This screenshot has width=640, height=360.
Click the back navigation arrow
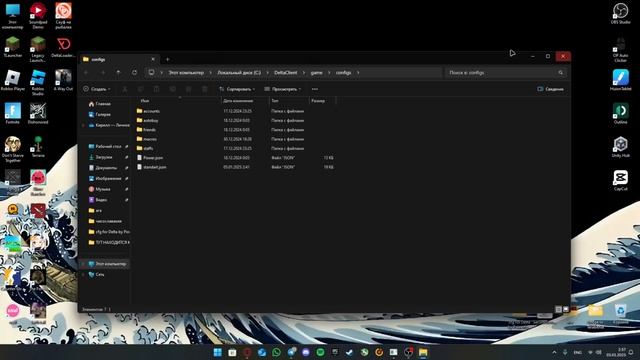(86, 73)
